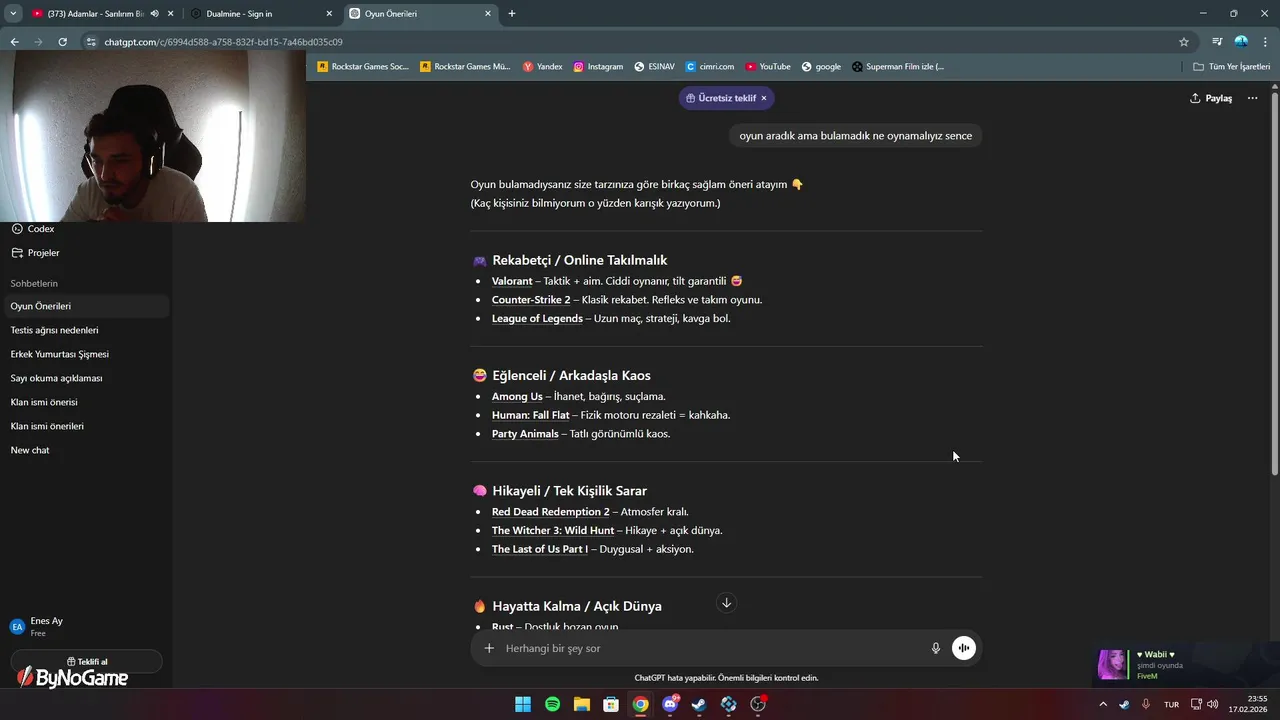Open the Klan ismi önerisi chat

(x=85, y=402)
